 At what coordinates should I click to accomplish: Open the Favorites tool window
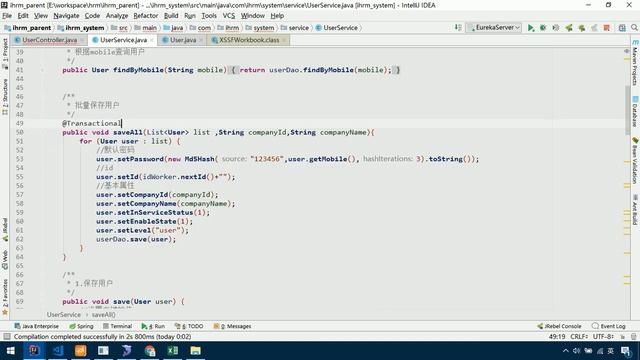coord(5,297)
